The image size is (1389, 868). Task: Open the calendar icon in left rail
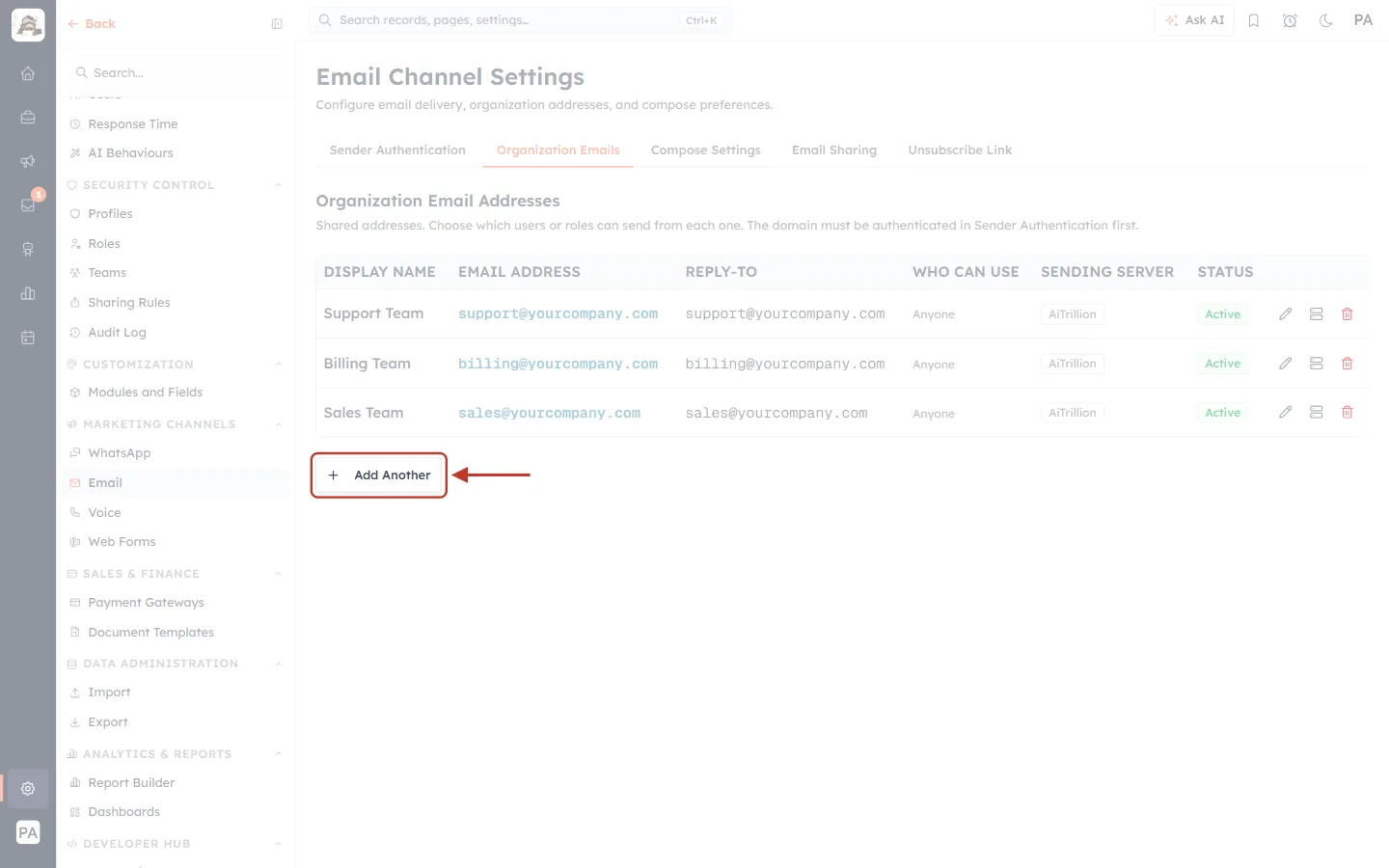pos(28,338)
